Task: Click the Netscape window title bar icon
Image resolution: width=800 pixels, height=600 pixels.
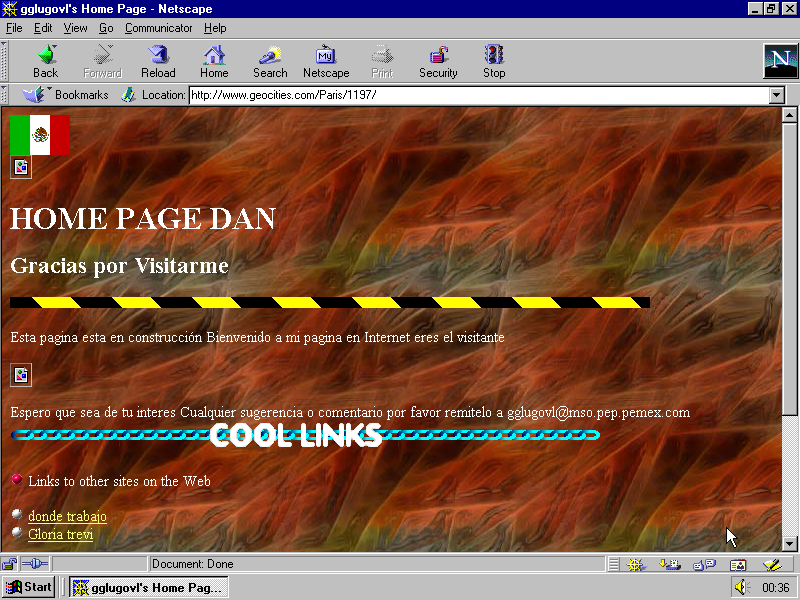Action: coord(10,9)
